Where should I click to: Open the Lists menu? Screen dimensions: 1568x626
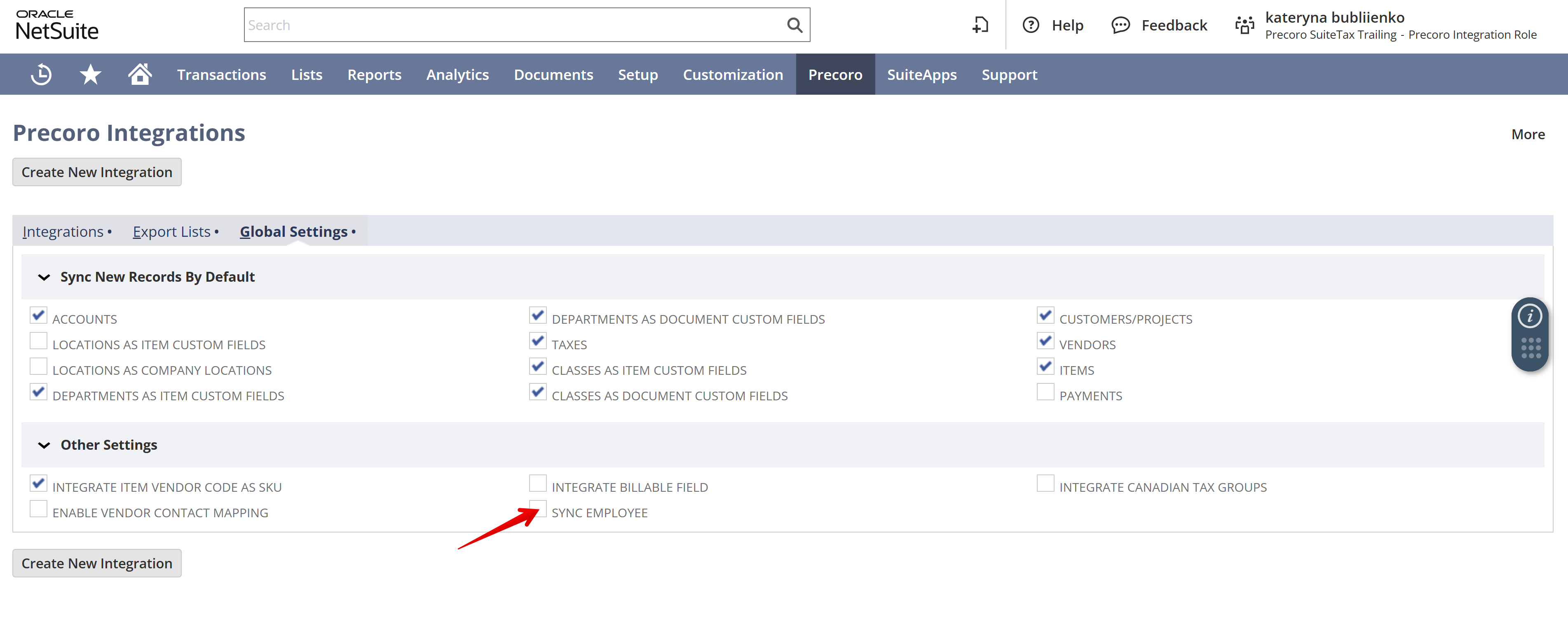click(x=307, y=74)
